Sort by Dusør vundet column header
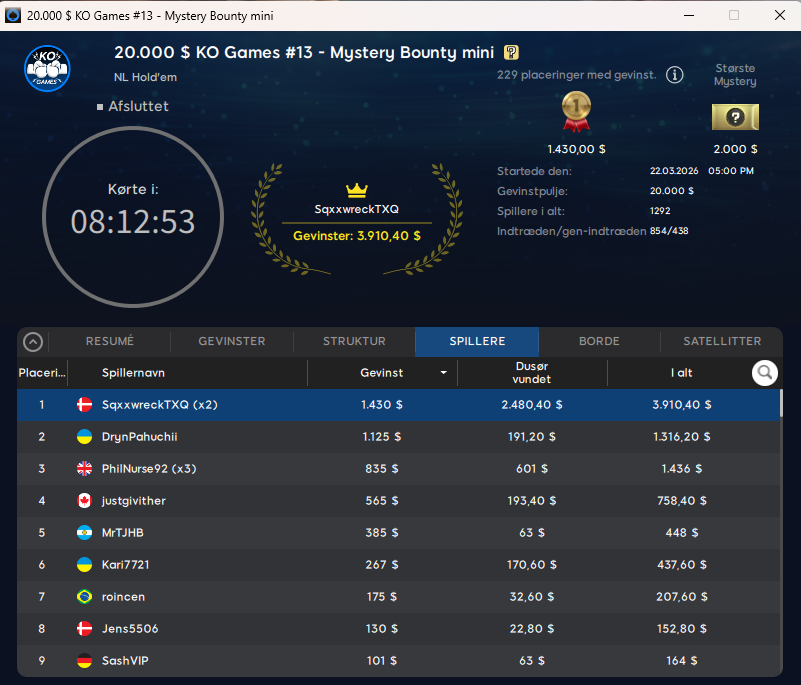The image size is (801, 685). [x=531, y=373]
